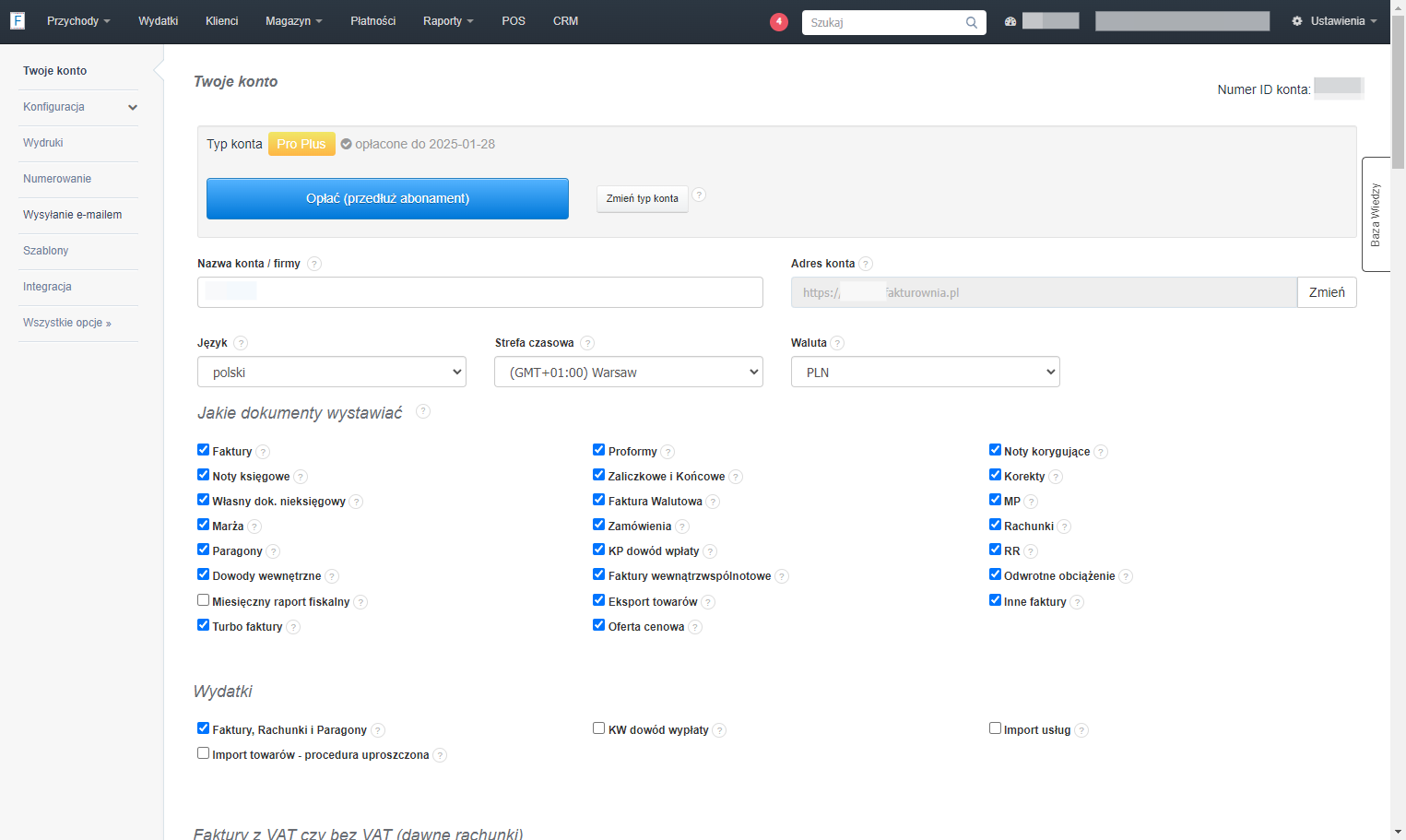The image size is (1406, 840).
Task: Click the Nazwa konta / firmy input field
Action: 480,292
